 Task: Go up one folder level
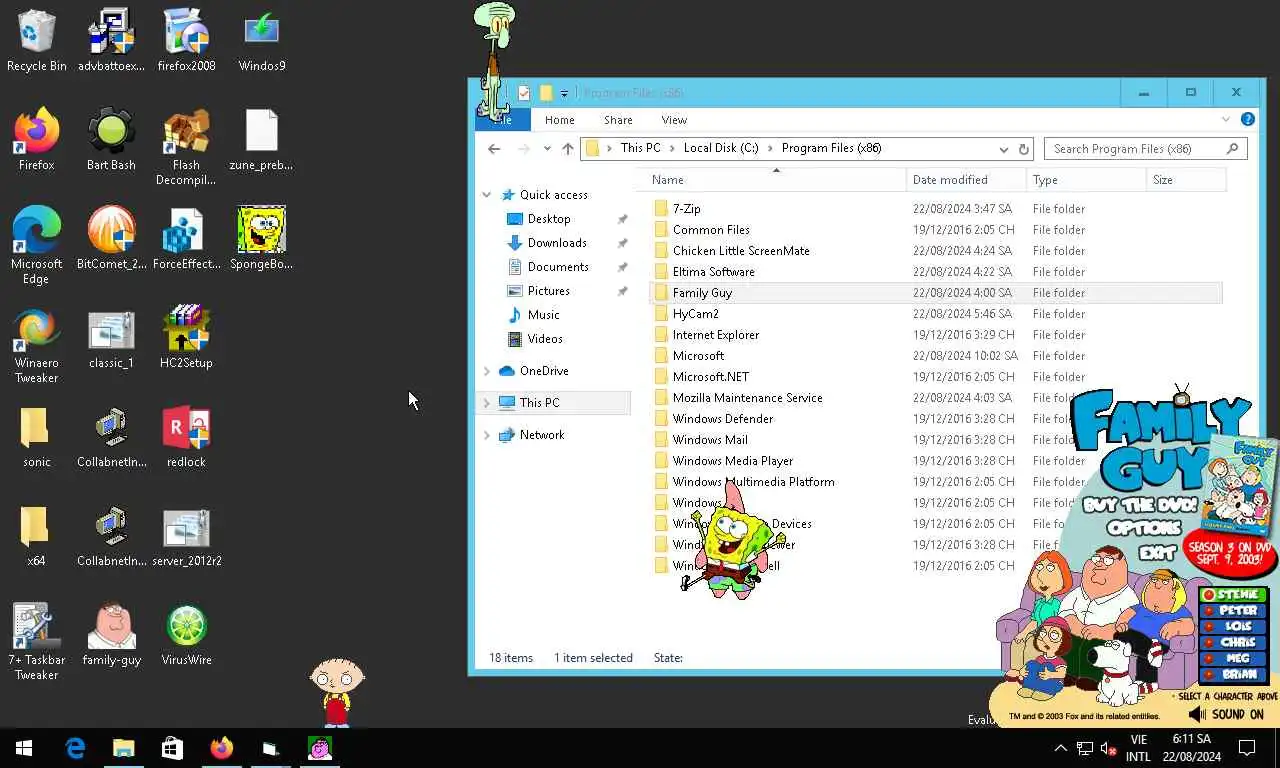tap(568, 149)
